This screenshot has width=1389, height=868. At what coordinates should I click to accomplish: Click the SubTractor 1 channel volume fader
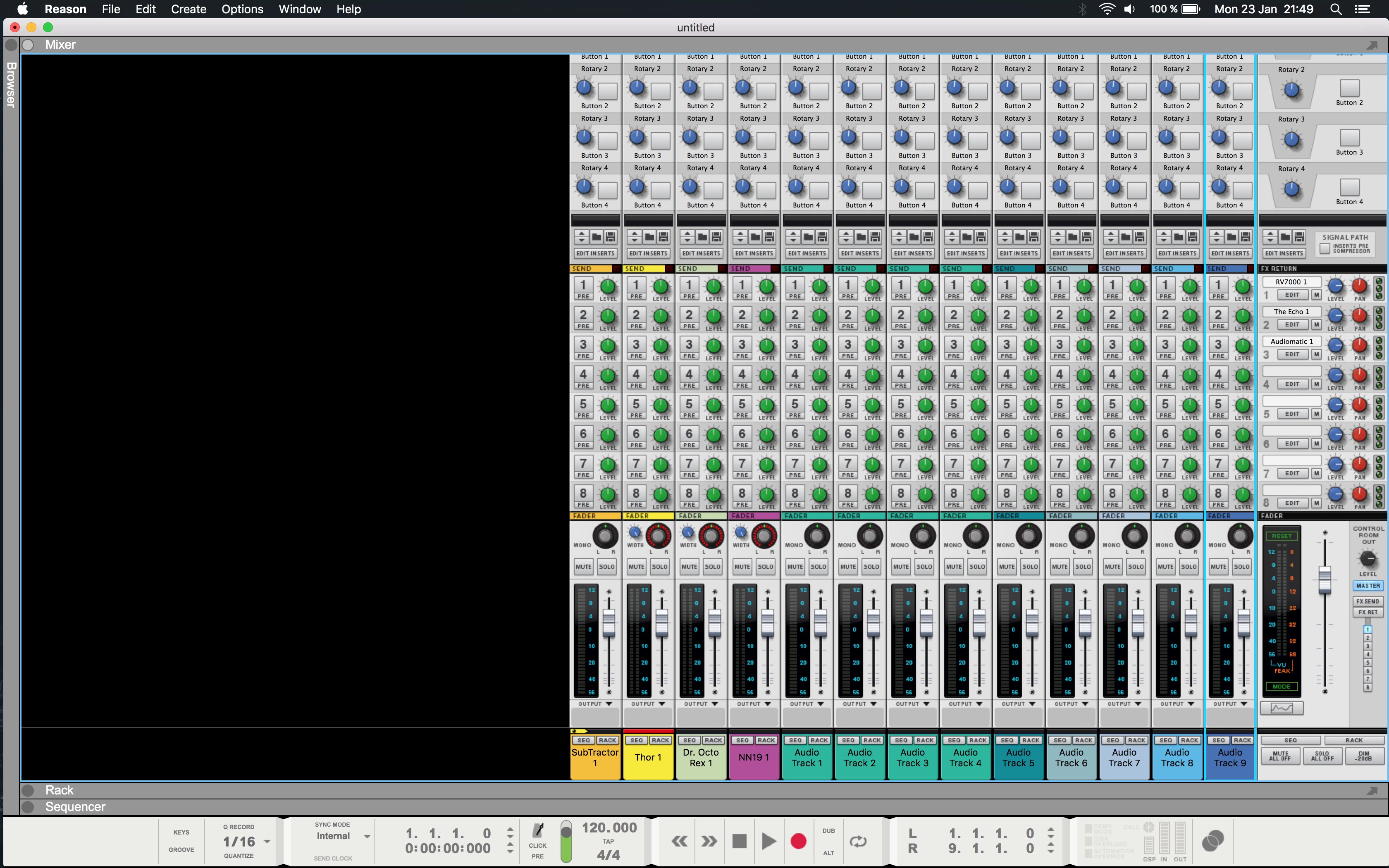609,623
